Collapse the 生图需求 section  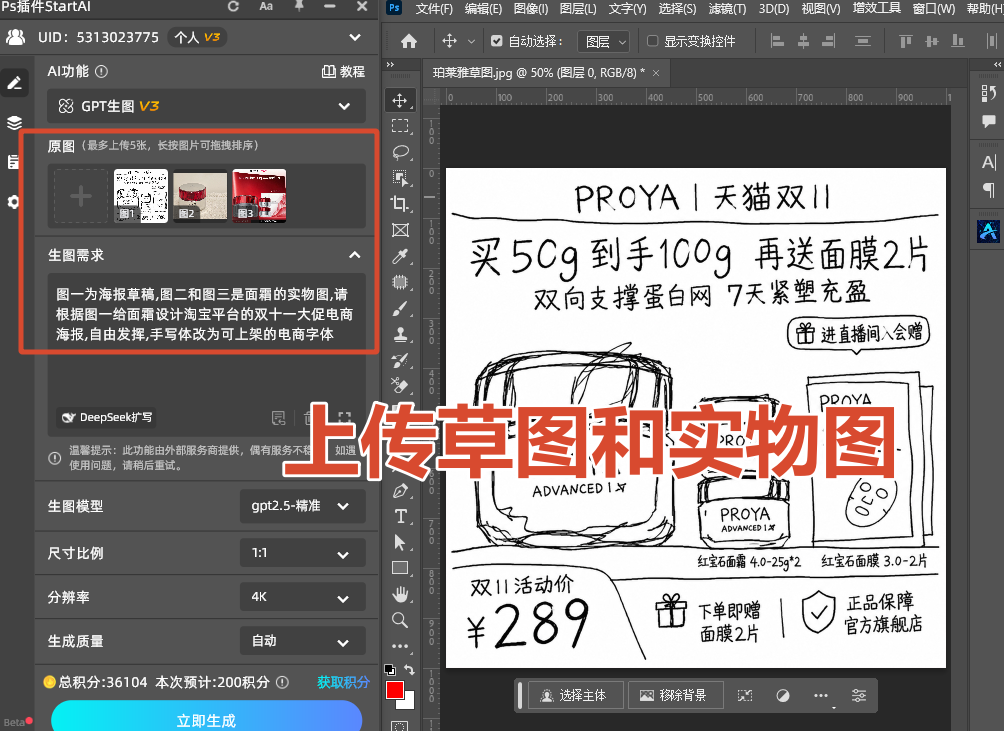coord(354,255)
